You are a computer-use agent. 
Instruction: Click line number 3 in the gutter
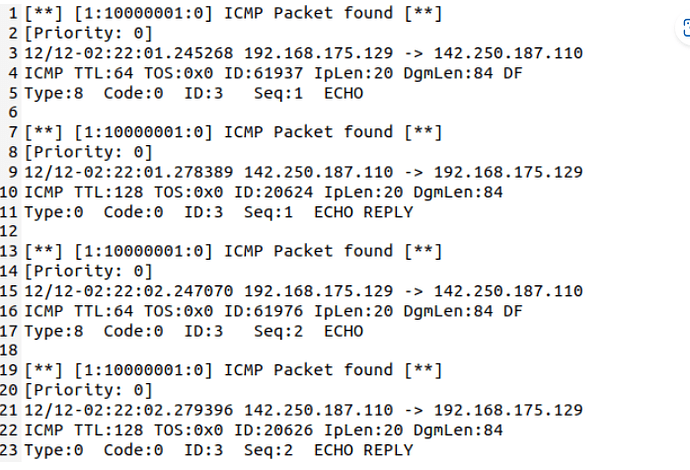click(13, 53)
